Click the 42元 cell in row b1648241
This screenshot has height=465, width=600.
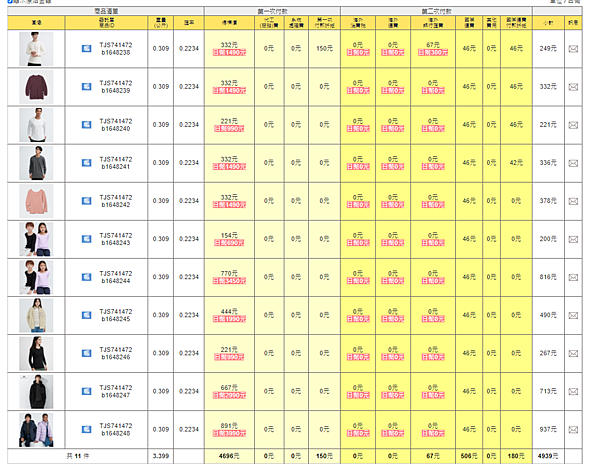(516, 163)
